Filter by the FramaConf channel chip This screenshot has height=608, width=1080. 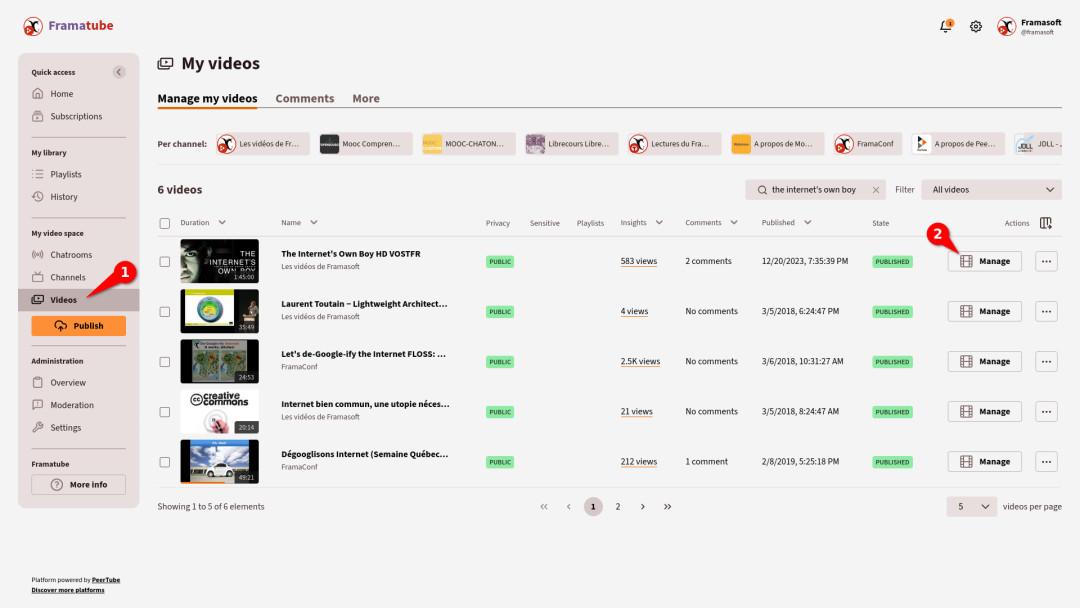coord(870,144)
